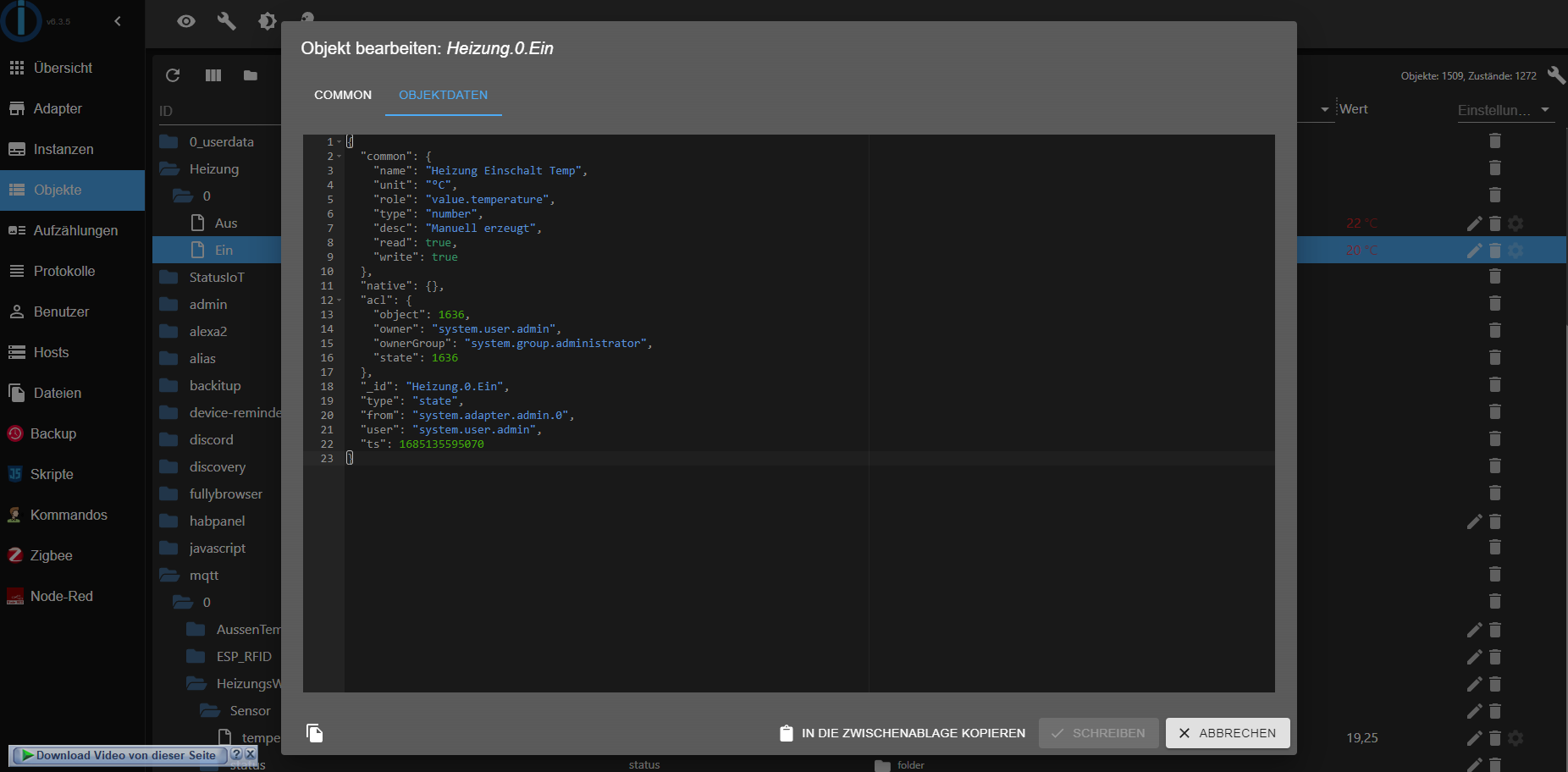Click the wrench icon in top toolbar
The height and width of the screenshot is (772, 1568).
[x=226, y=21]
